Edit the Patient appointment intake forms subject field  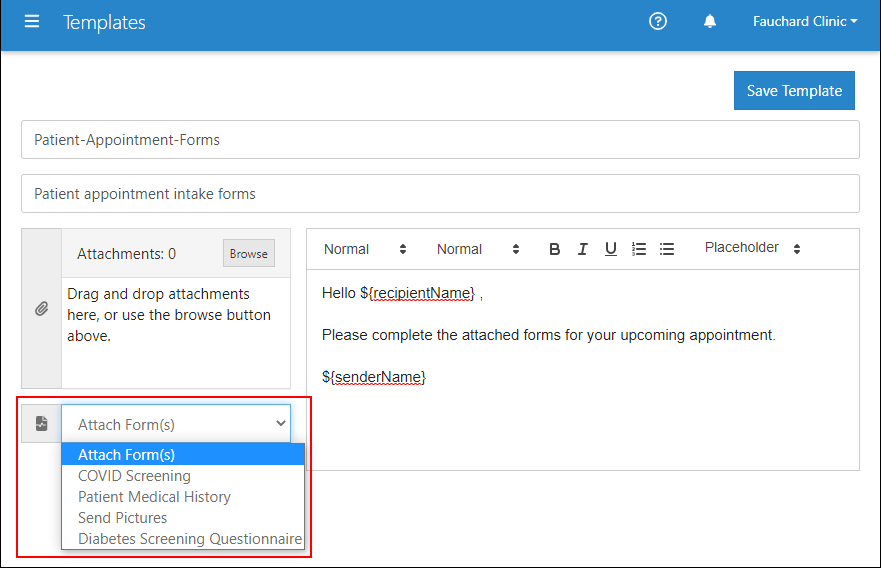pos(440,193)
